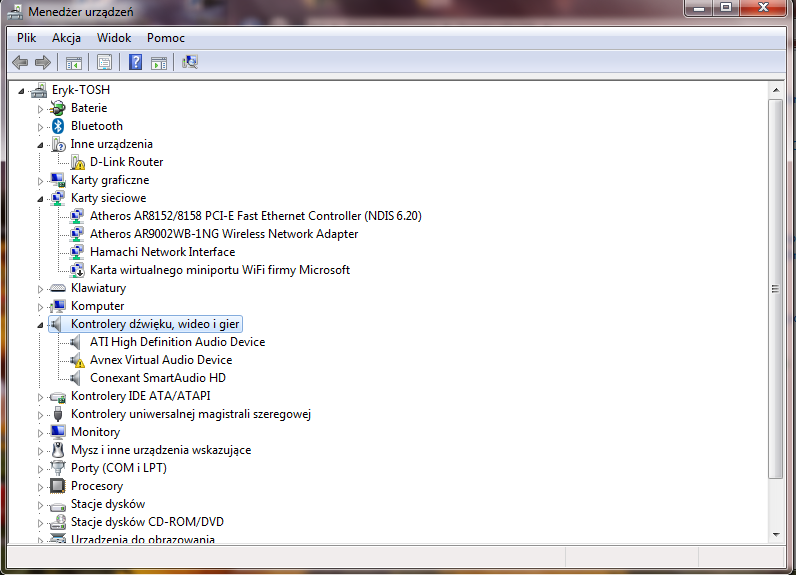
Task: Select the Komputer category label
Action: point(97,306)
